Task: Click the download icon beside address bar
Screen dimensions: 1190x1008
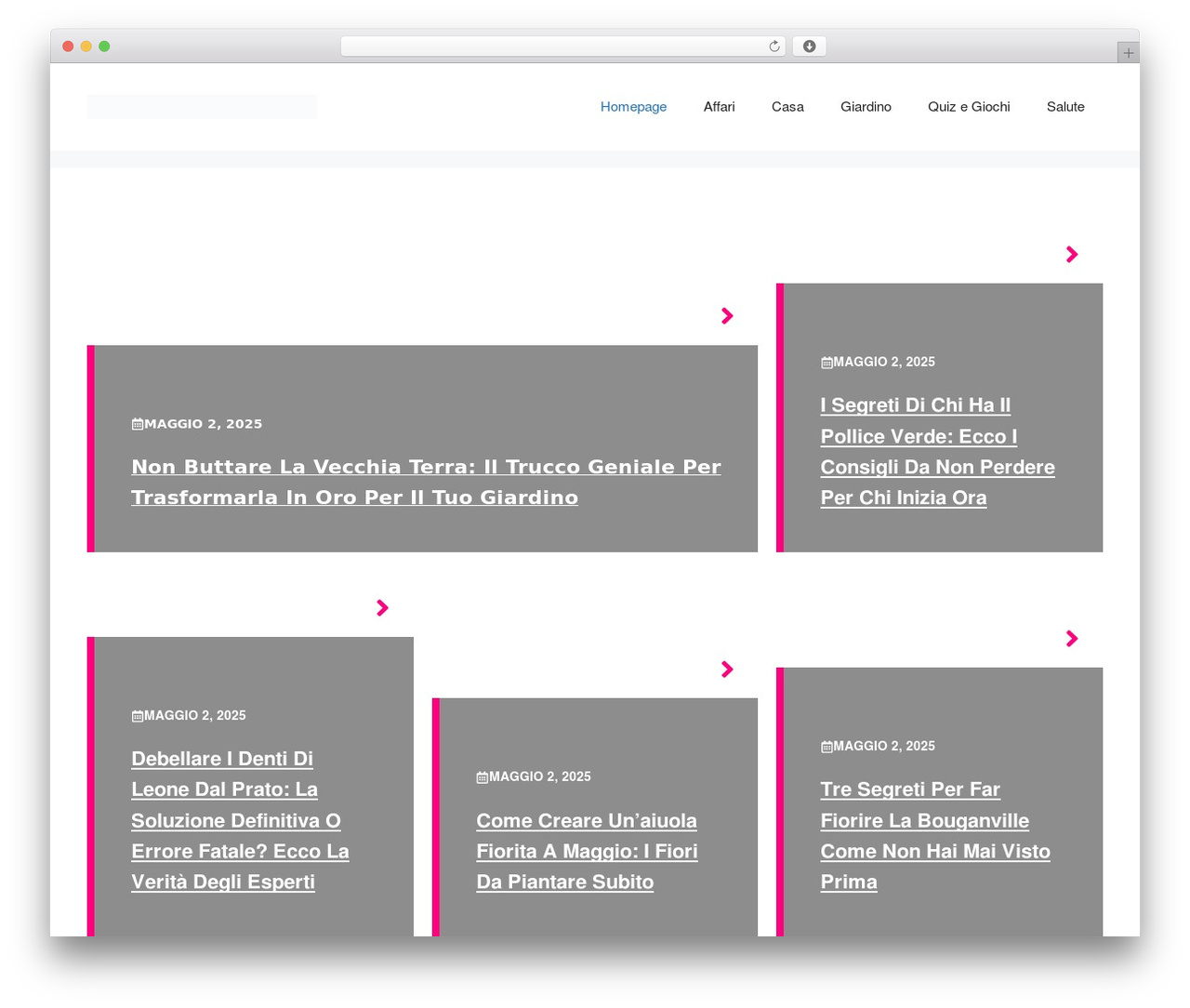Action: pos(809,46)
